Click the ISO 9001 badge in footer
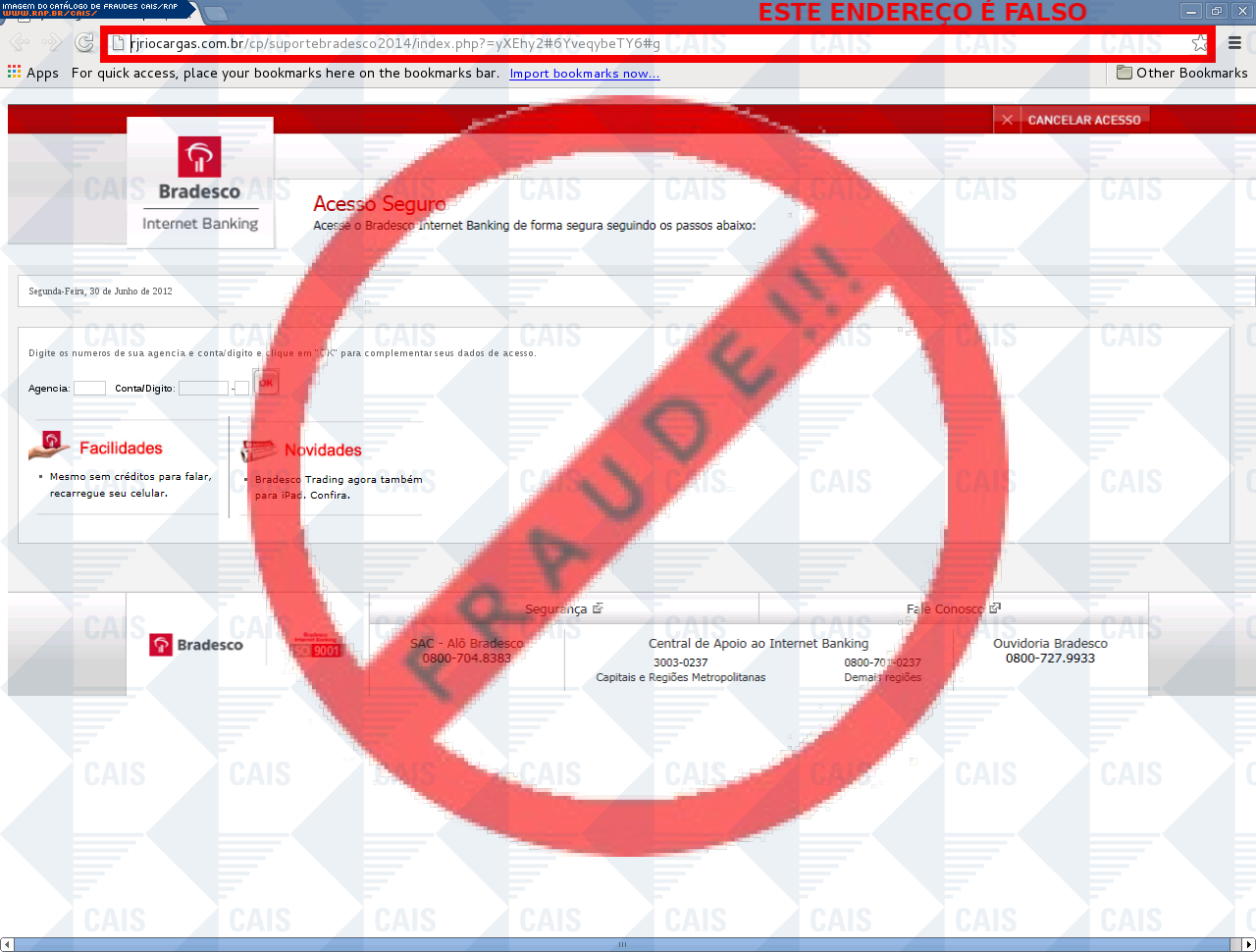1256x952 pixels. coord(317,646)
